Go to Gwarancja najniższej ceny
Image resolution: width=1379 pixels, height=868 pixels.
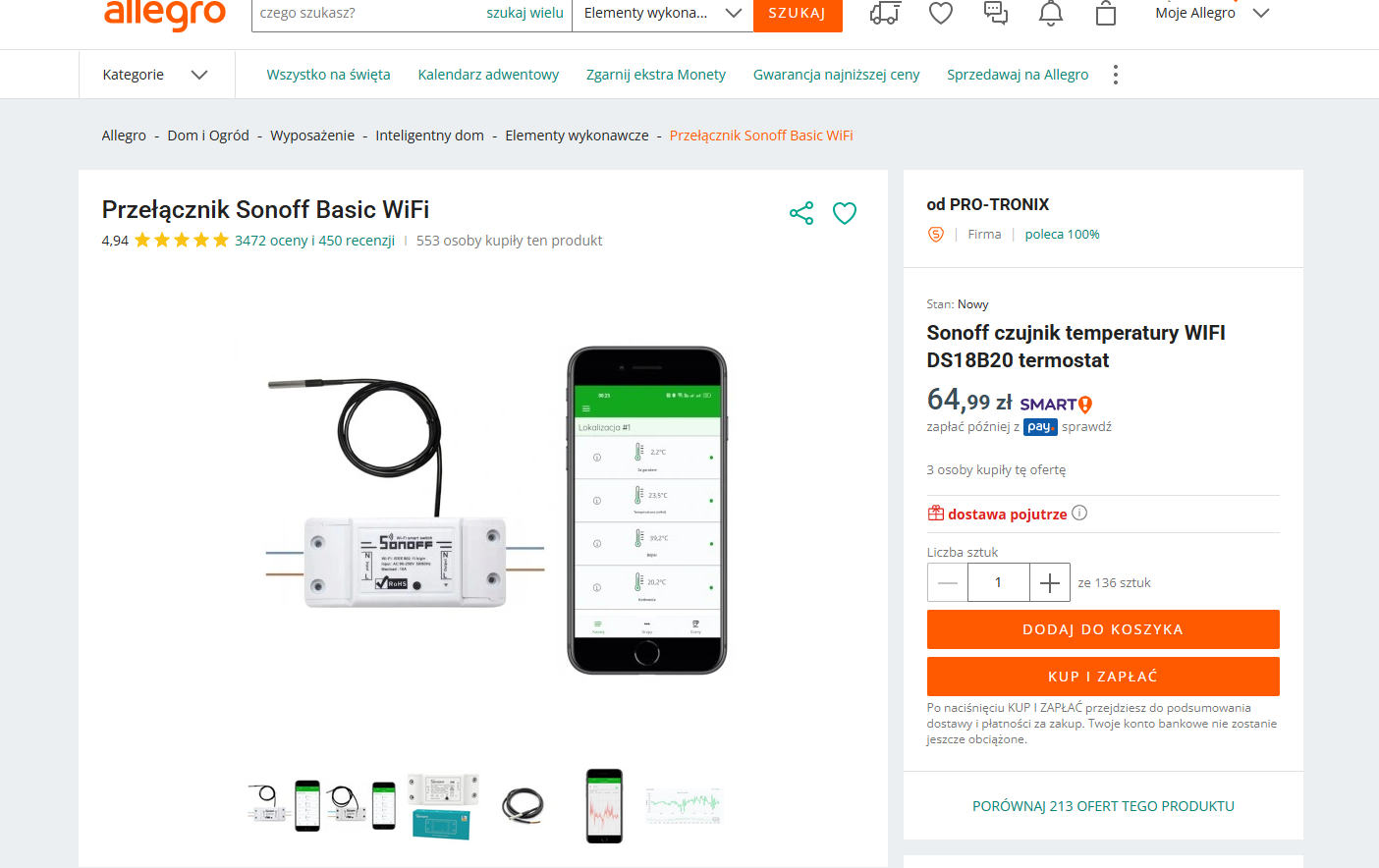click(x=836, y=75)
